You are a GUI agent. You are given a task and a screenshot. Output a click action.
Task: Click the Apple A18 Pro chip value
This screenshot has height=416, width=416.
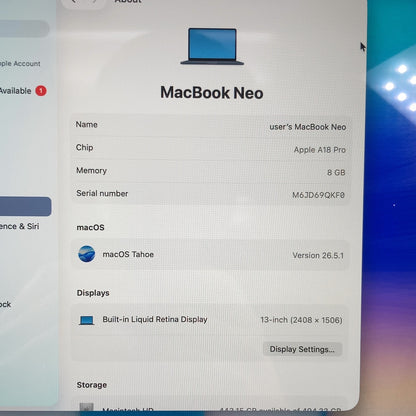click(319, 150)
